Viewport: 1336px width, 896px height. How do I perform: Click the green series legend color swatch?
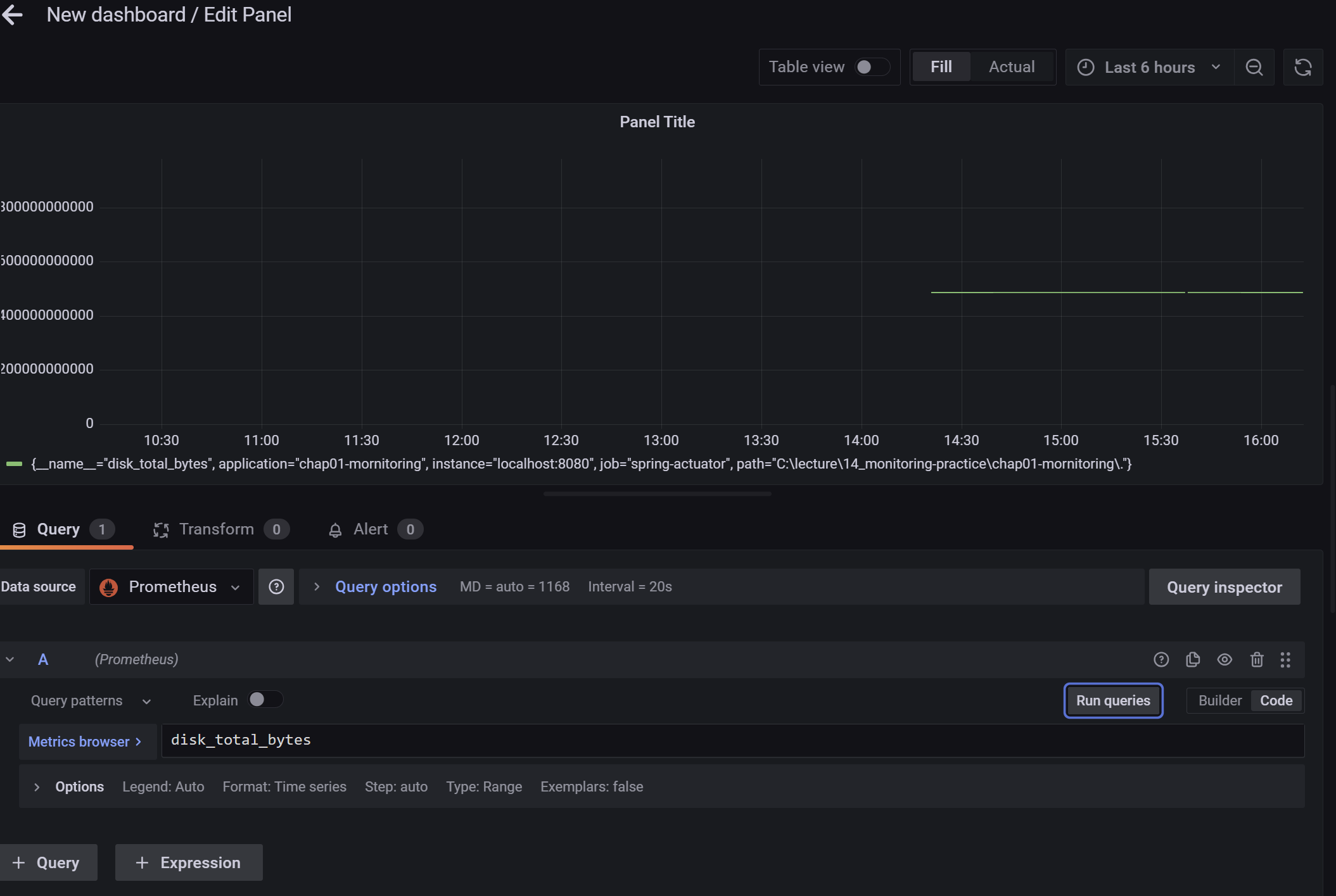pyautogui.click(x=14, y=464)
